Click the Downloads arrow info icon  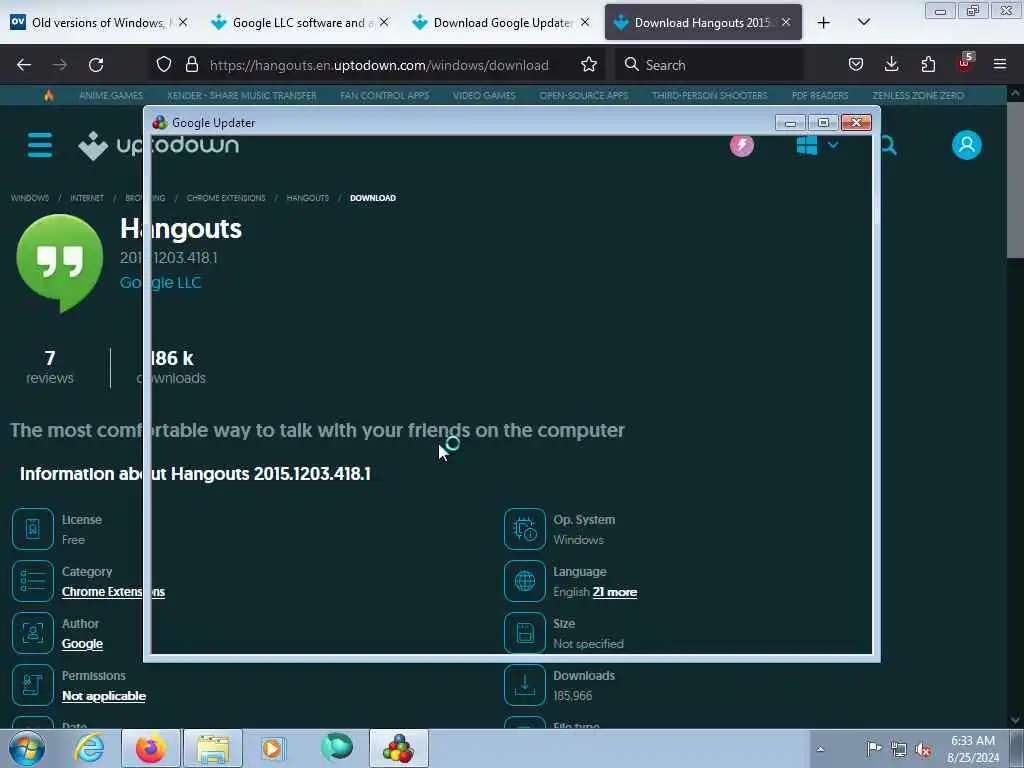[x=524, y=685]
